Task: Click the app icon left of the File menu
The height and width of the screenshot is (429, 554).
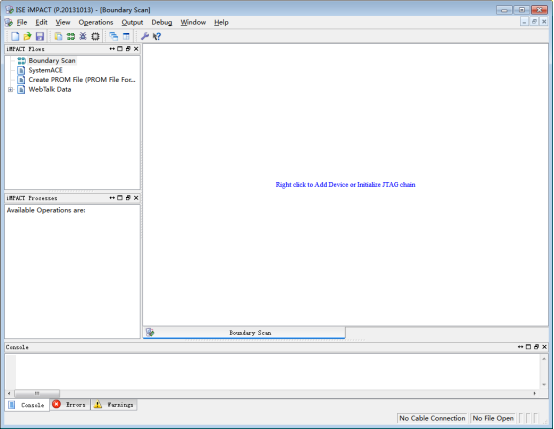Action: (x=9, y=22)
